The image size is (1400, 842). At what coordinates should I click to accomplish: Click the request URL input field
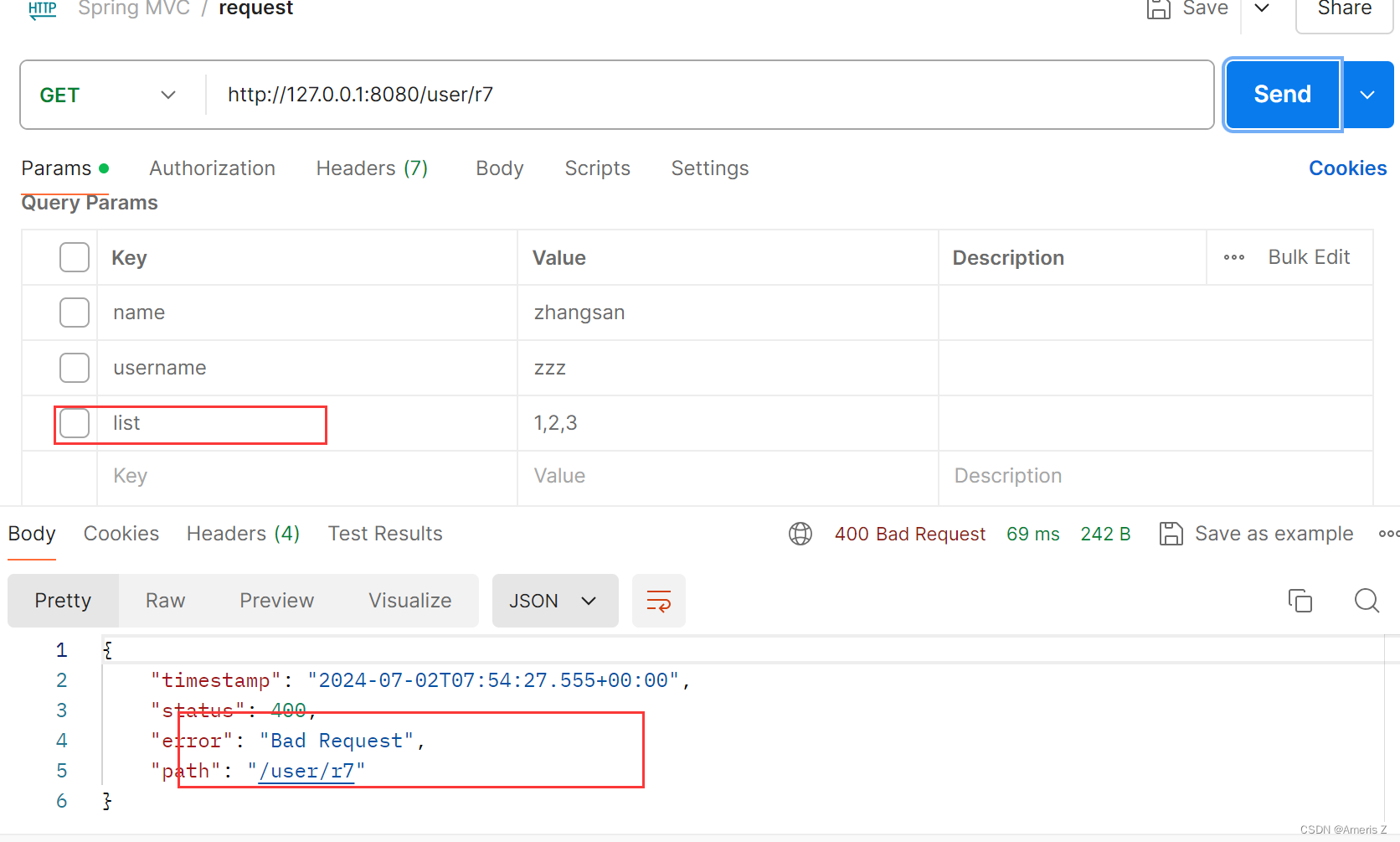pyautogui.click(x=710, y=95)
